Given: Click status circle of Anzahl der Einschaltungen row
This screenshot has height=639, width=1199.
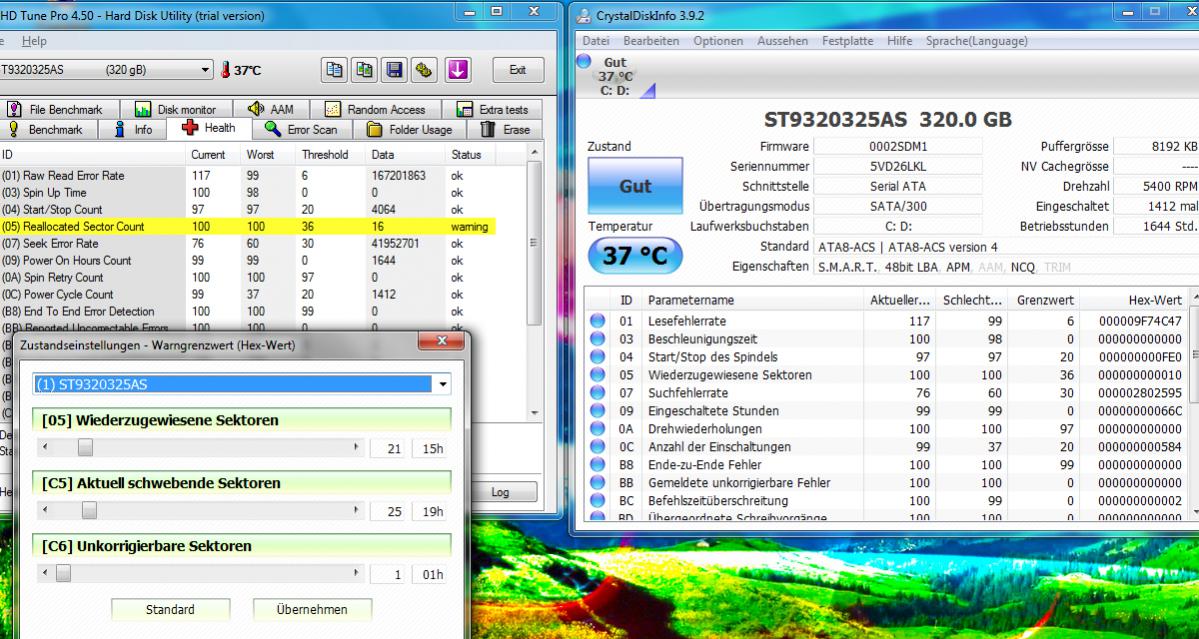Looking at the screenshot, I should pyautogui.click(x=597, y=447).
